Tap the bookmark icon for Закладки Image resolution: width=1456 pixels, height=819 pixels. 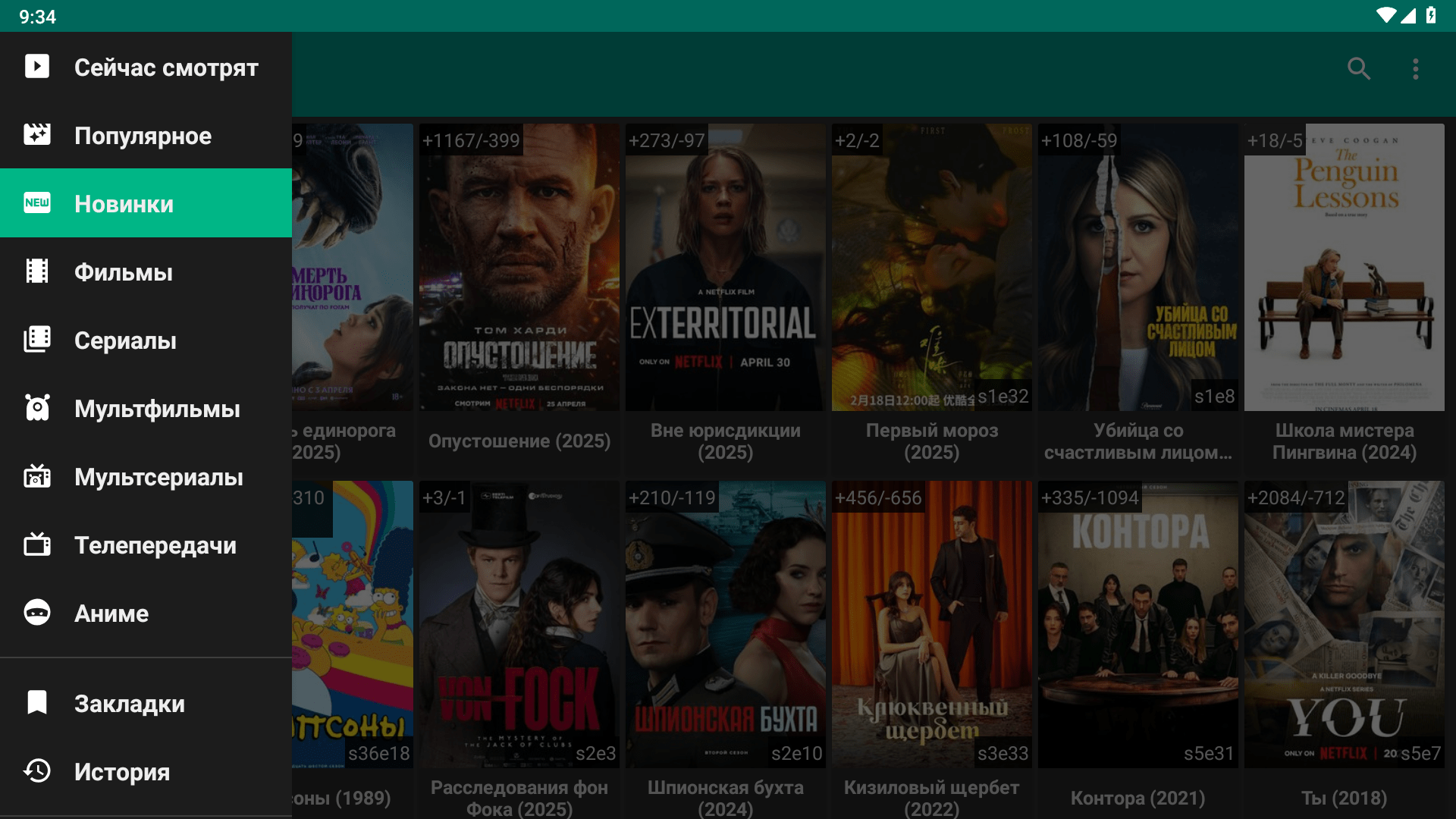tap(37, 702)
